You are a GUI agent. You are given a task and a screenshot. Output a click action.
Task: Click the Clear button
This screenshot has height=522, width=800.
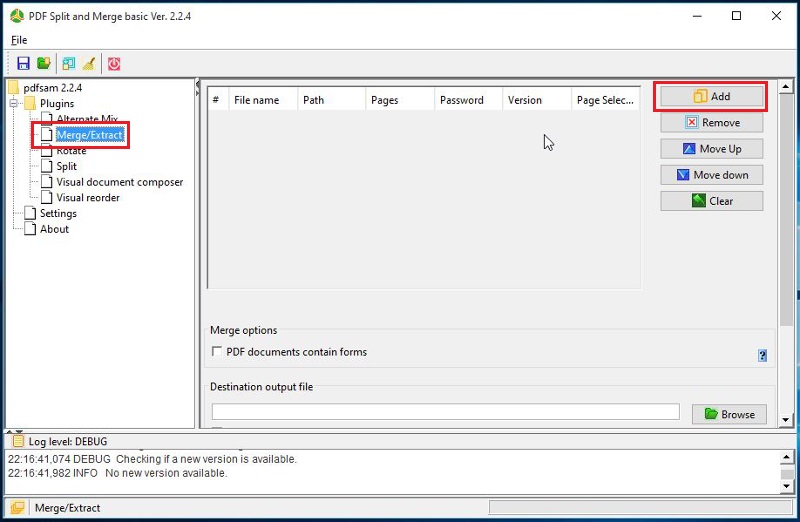pyautogui.click(x=711, y=201)
